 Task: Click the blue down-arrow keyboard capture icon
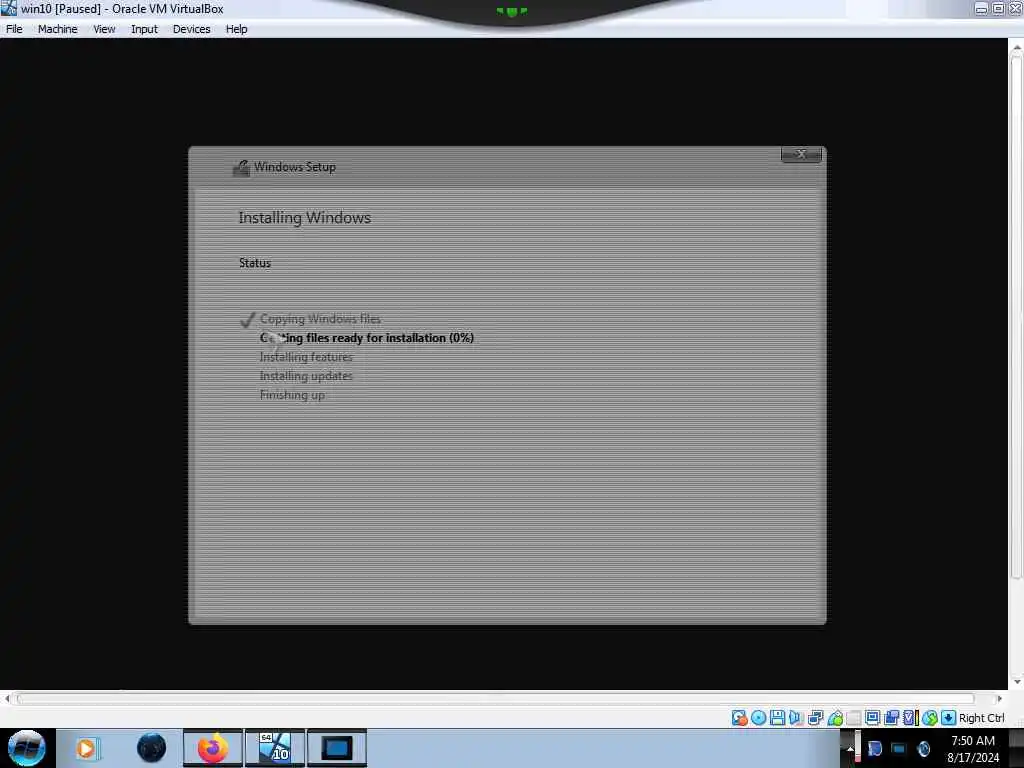click(x=948, y=718)
